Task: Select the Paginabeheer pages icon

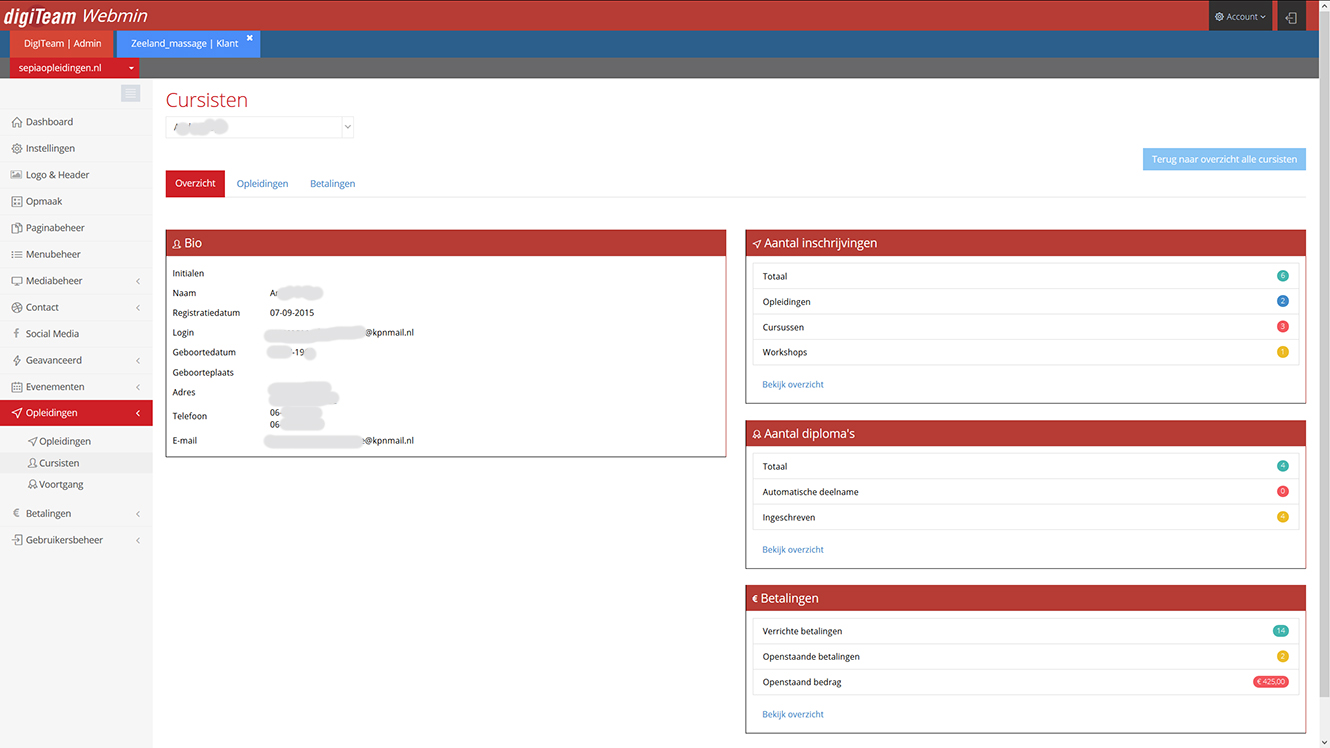Action: 16,228
